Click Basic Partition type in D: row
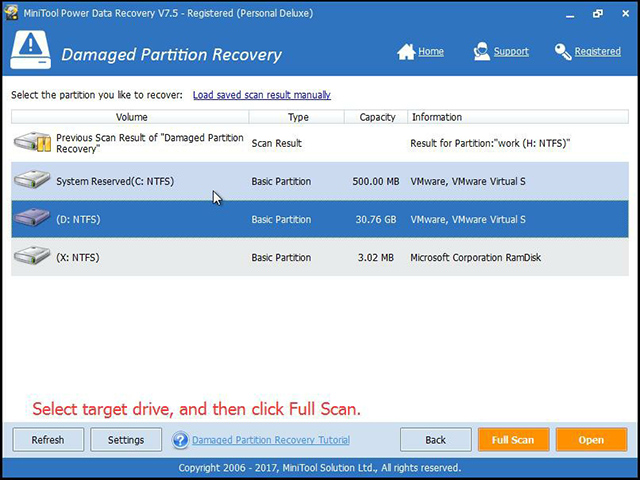This screenshot has width=640, height=480. [281, 220]
